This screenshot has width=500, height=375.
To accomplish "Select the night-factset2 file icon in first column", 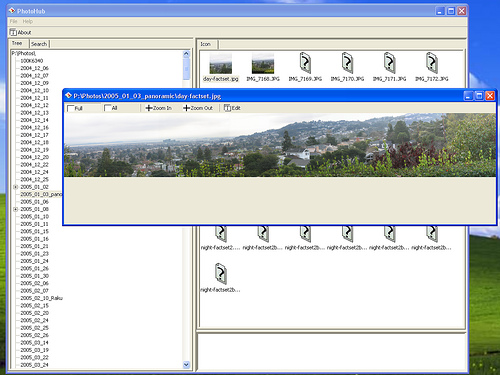I will pos(221,238).
